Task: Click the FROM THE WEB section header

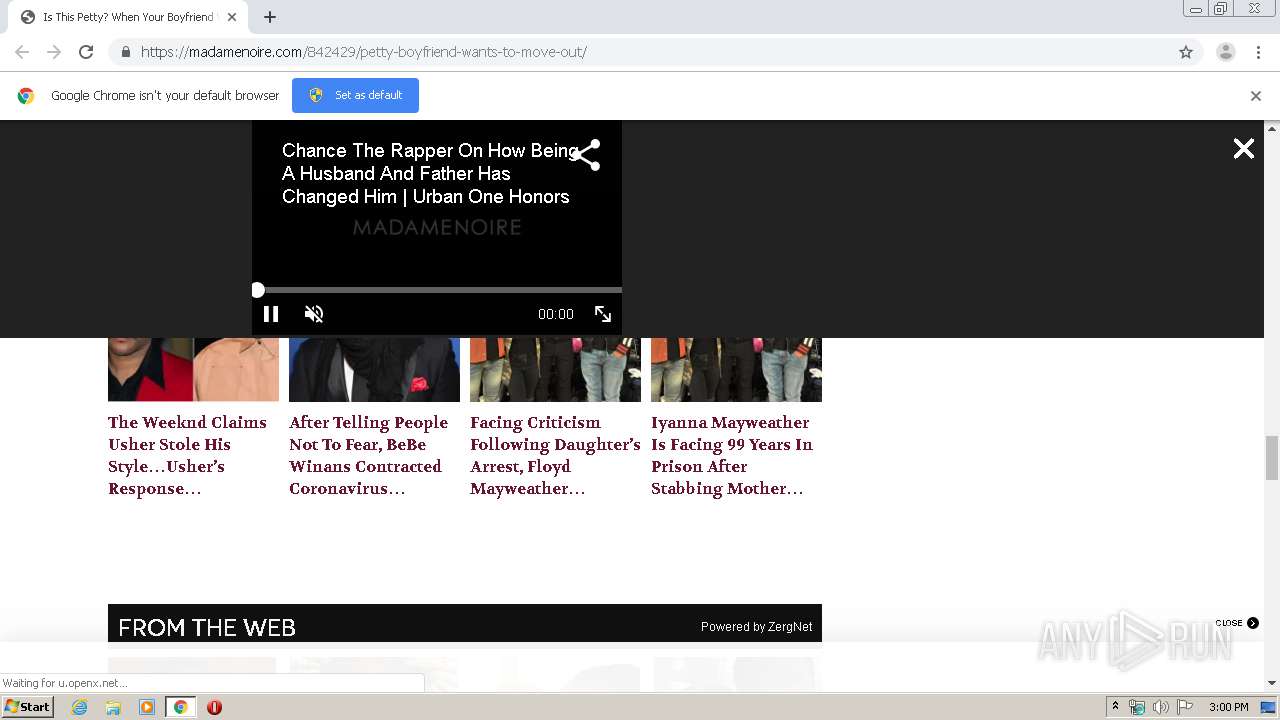Action: point(207,628)
